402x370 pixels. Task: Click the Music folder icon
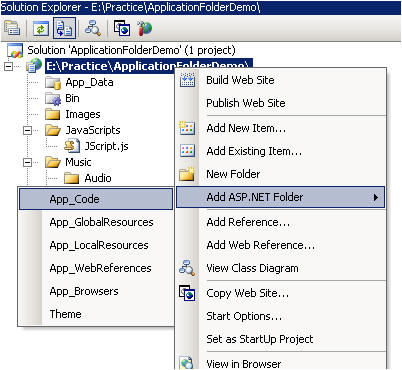tap(53, 162)
